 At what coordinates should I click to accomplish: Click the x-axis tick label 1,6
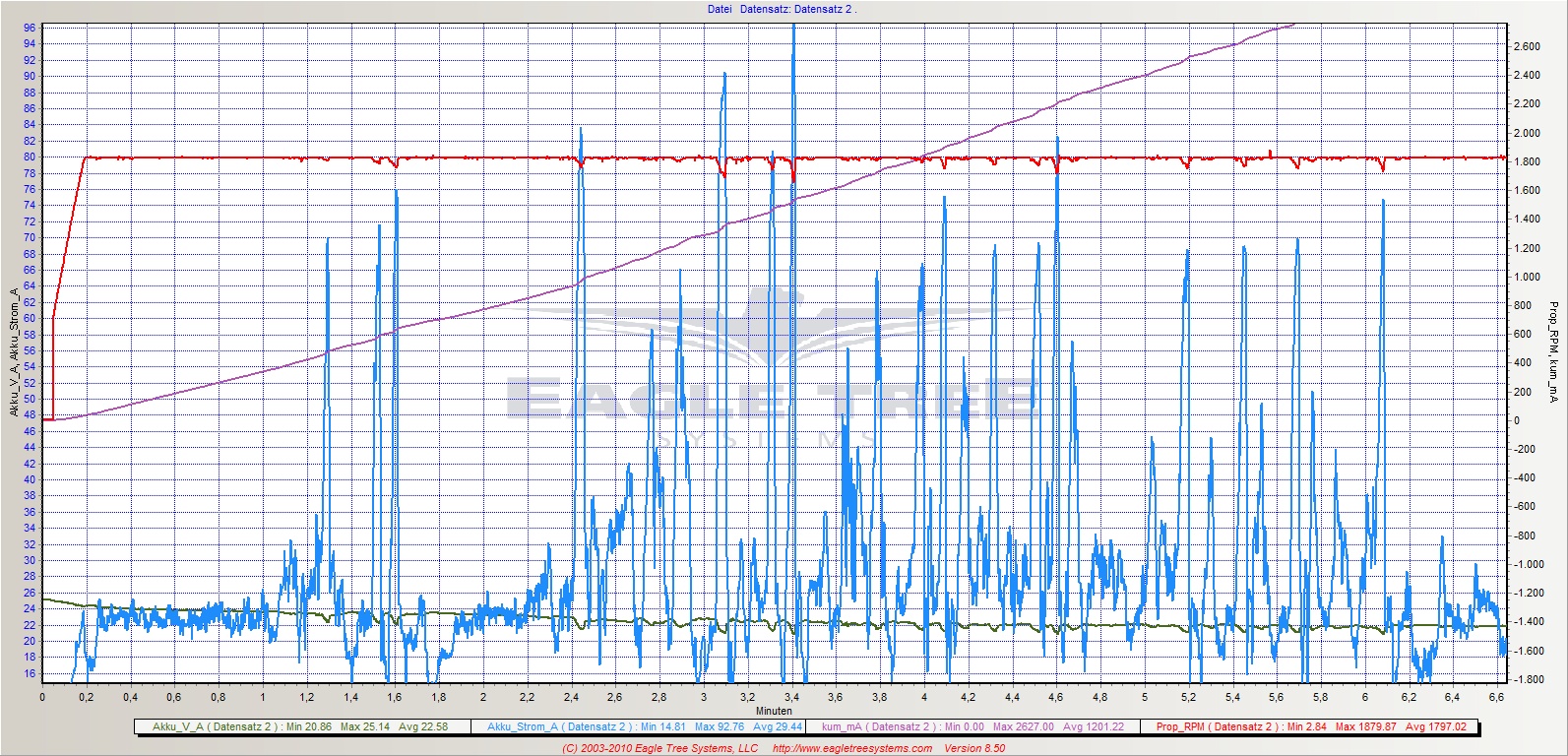[x=395, y=697]
